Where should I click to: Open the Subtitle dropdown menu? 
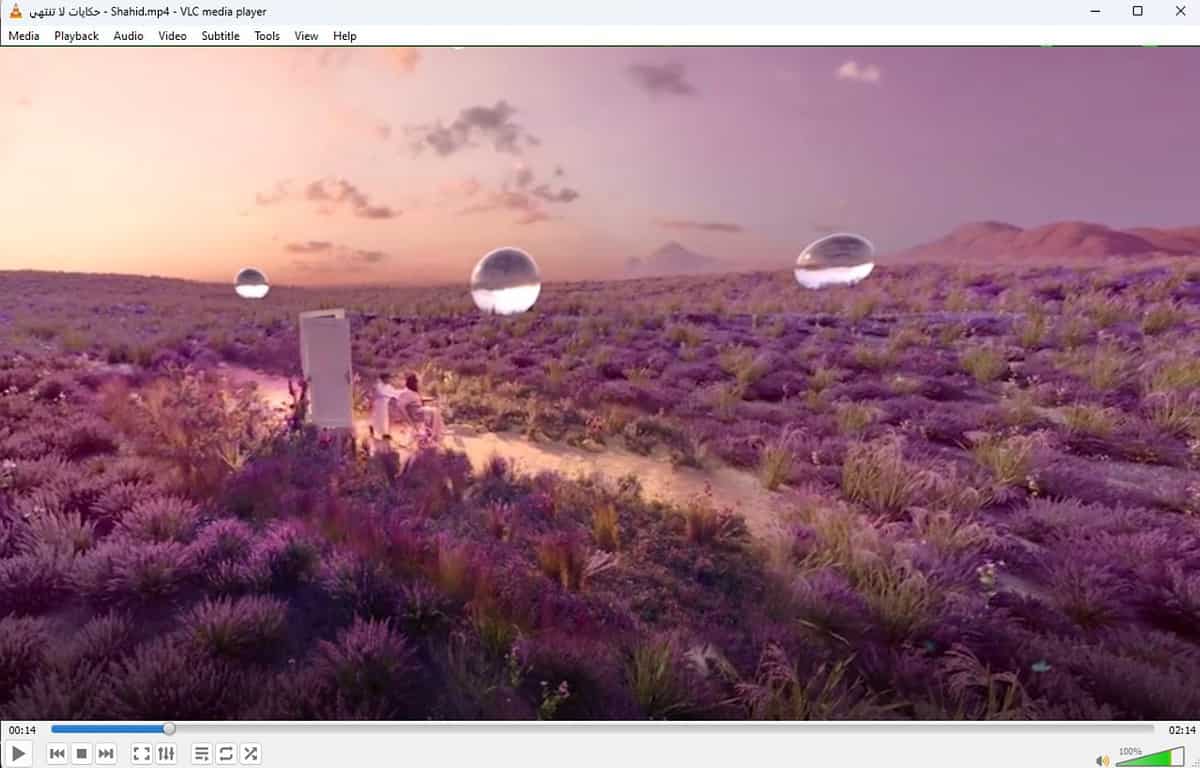(x=219, y=36)
